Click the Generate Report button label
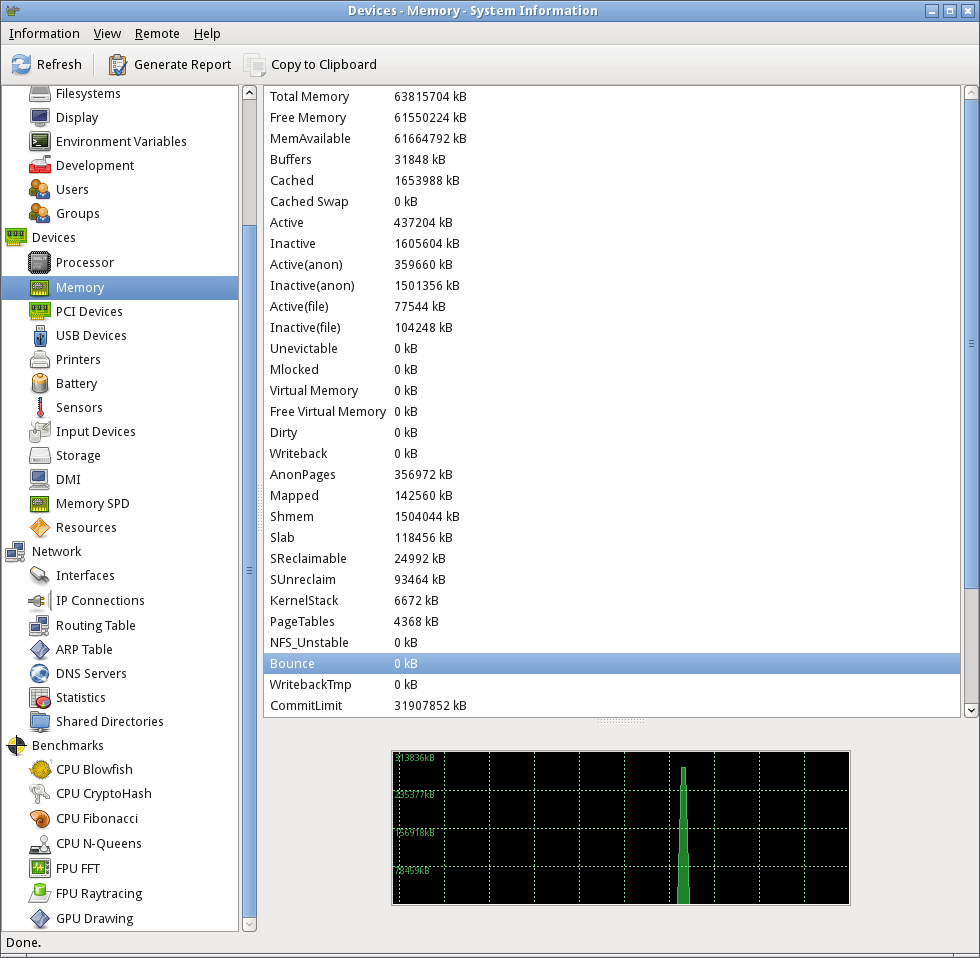Image resolution: width=980 pixels, height=958 pixels. (182, 64)
